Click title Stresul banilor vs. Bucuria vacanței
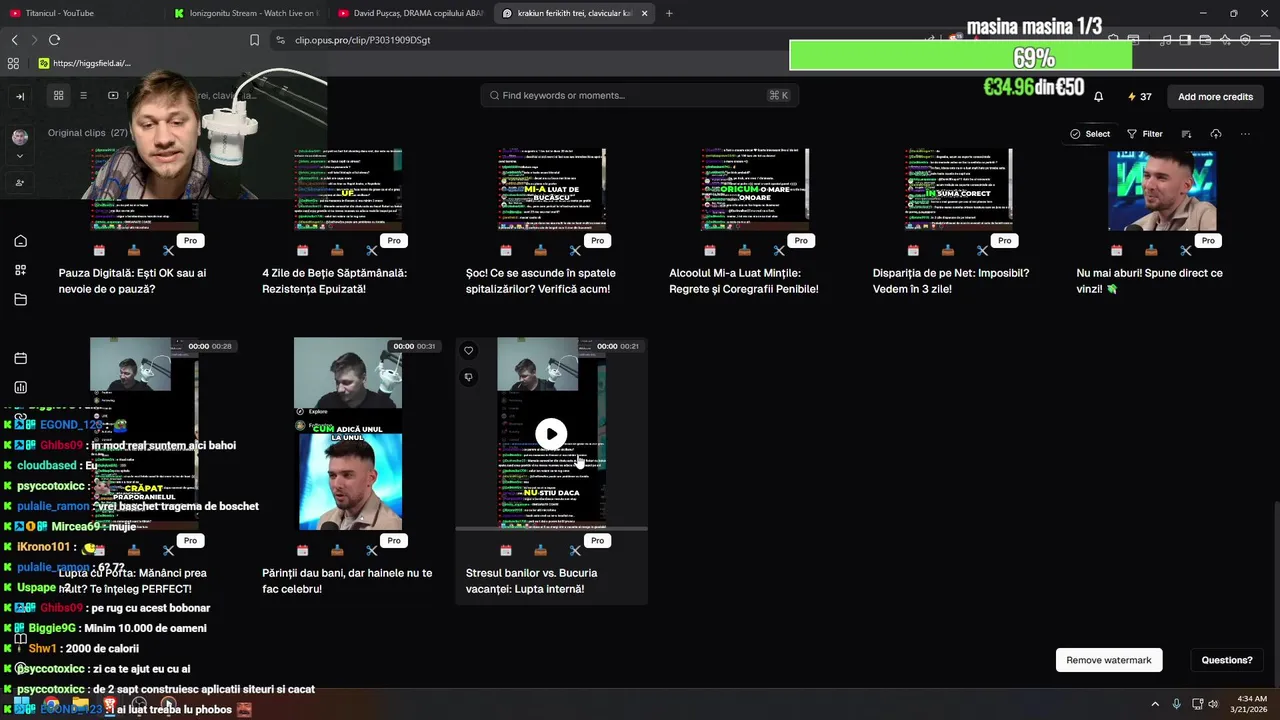 [531, 581]
